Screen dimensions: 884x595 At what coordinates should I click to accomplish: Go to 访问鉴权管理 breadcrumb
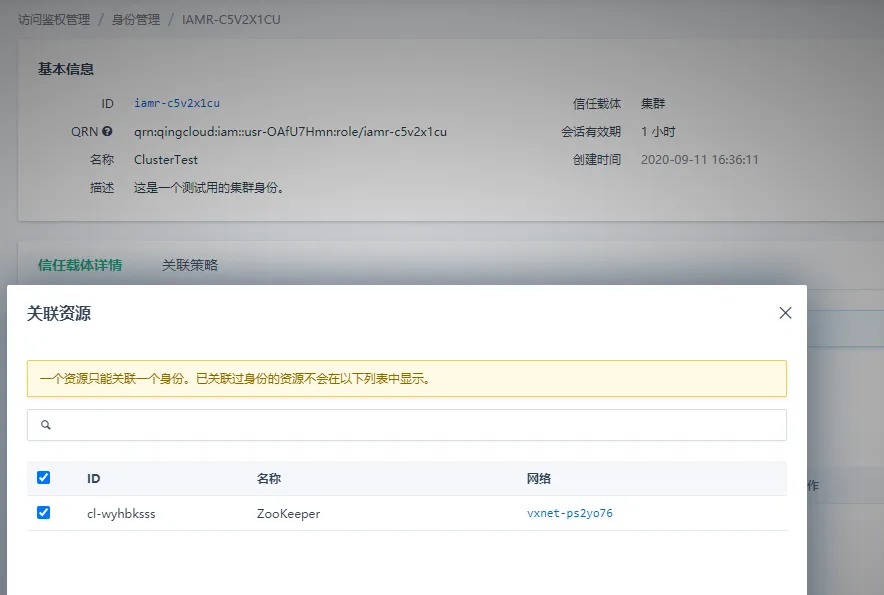(x=54, y=20)
